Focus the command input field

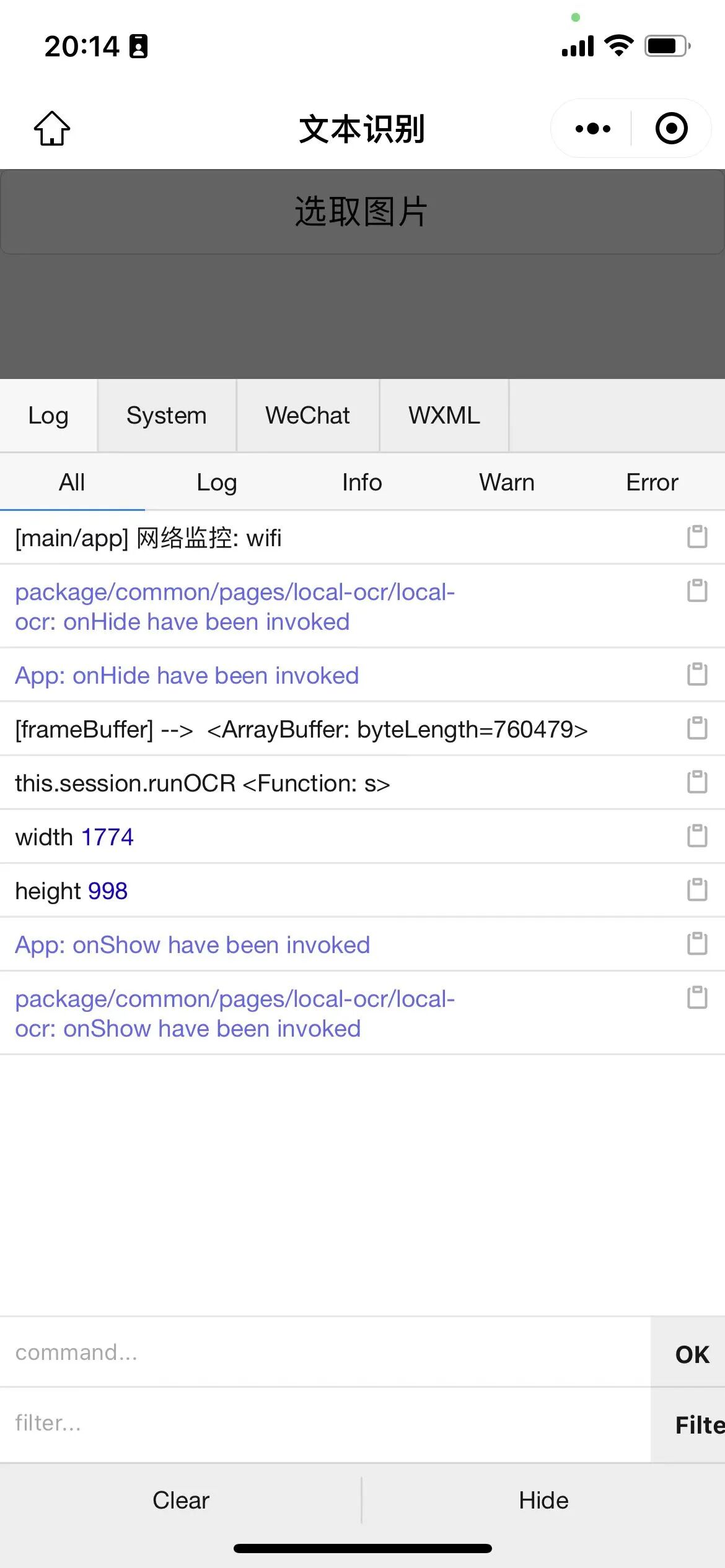[x=322, y=1352]
